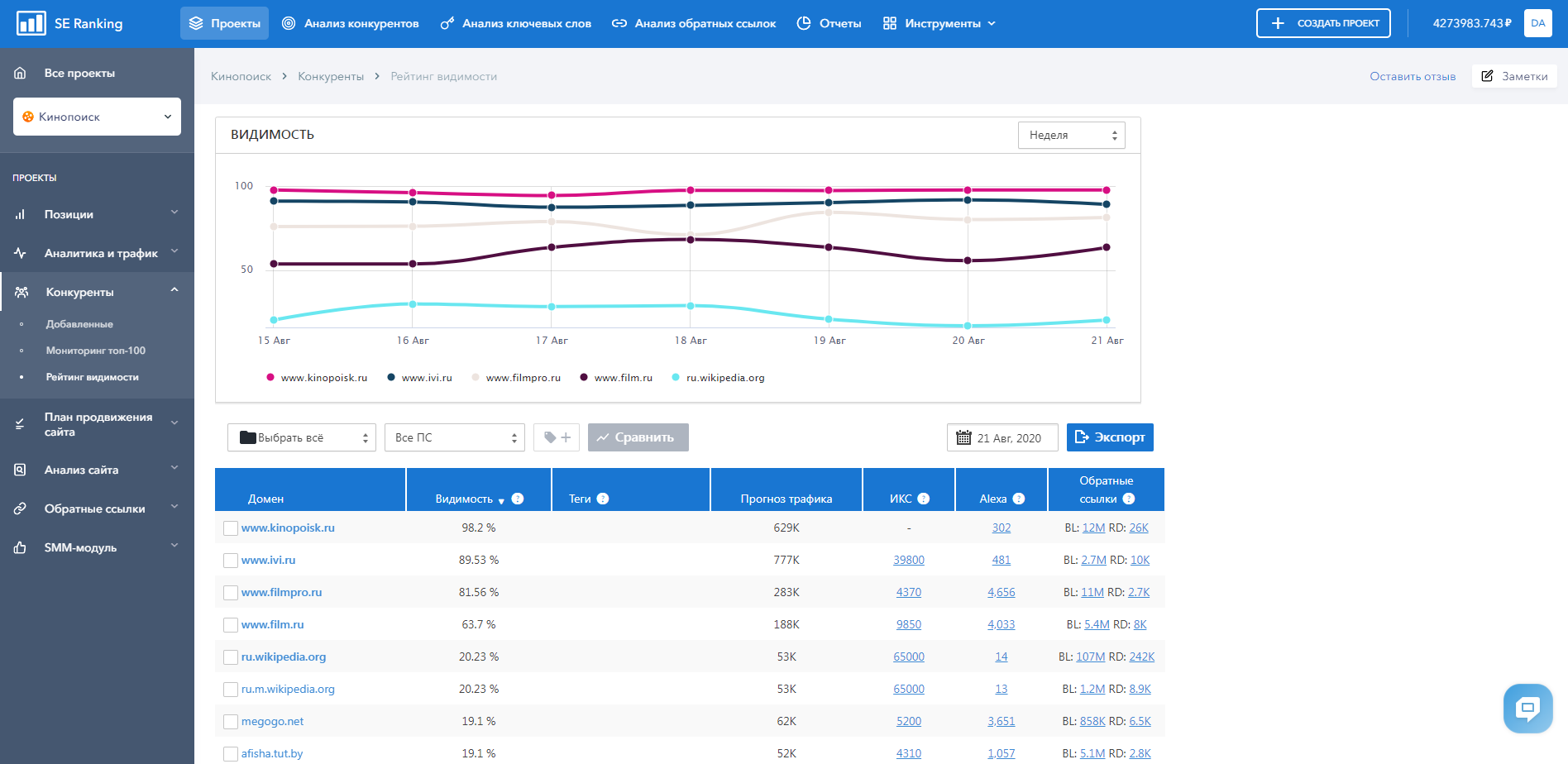Click the calendar icon in date field
Viewport: 1568px width, 764px height.
pos(963,437)
